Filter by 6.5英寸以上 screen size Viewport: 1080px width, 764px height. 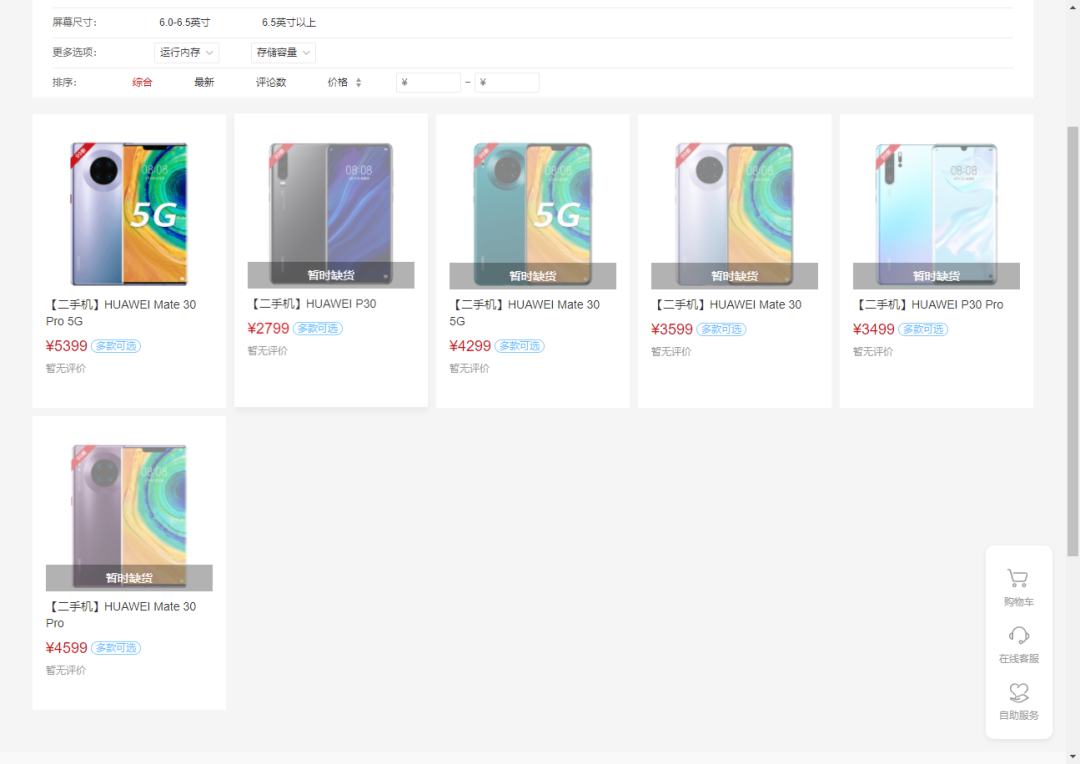[x=289, y=23]
